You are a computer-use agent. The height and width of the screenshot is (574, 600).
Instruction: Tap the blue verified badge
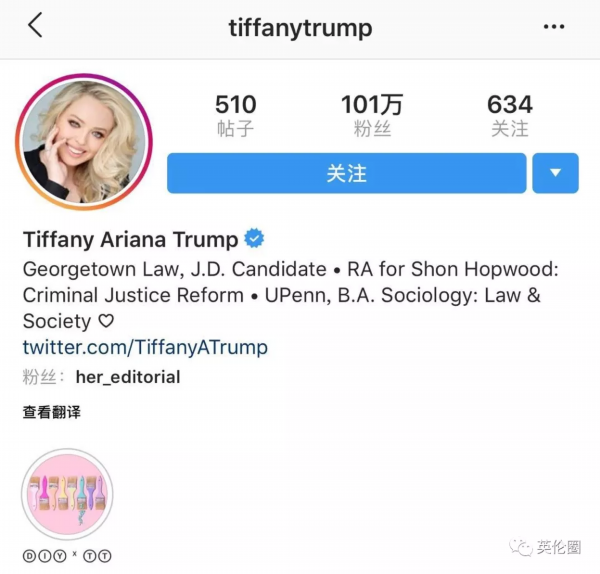click(x=254, y=238)
